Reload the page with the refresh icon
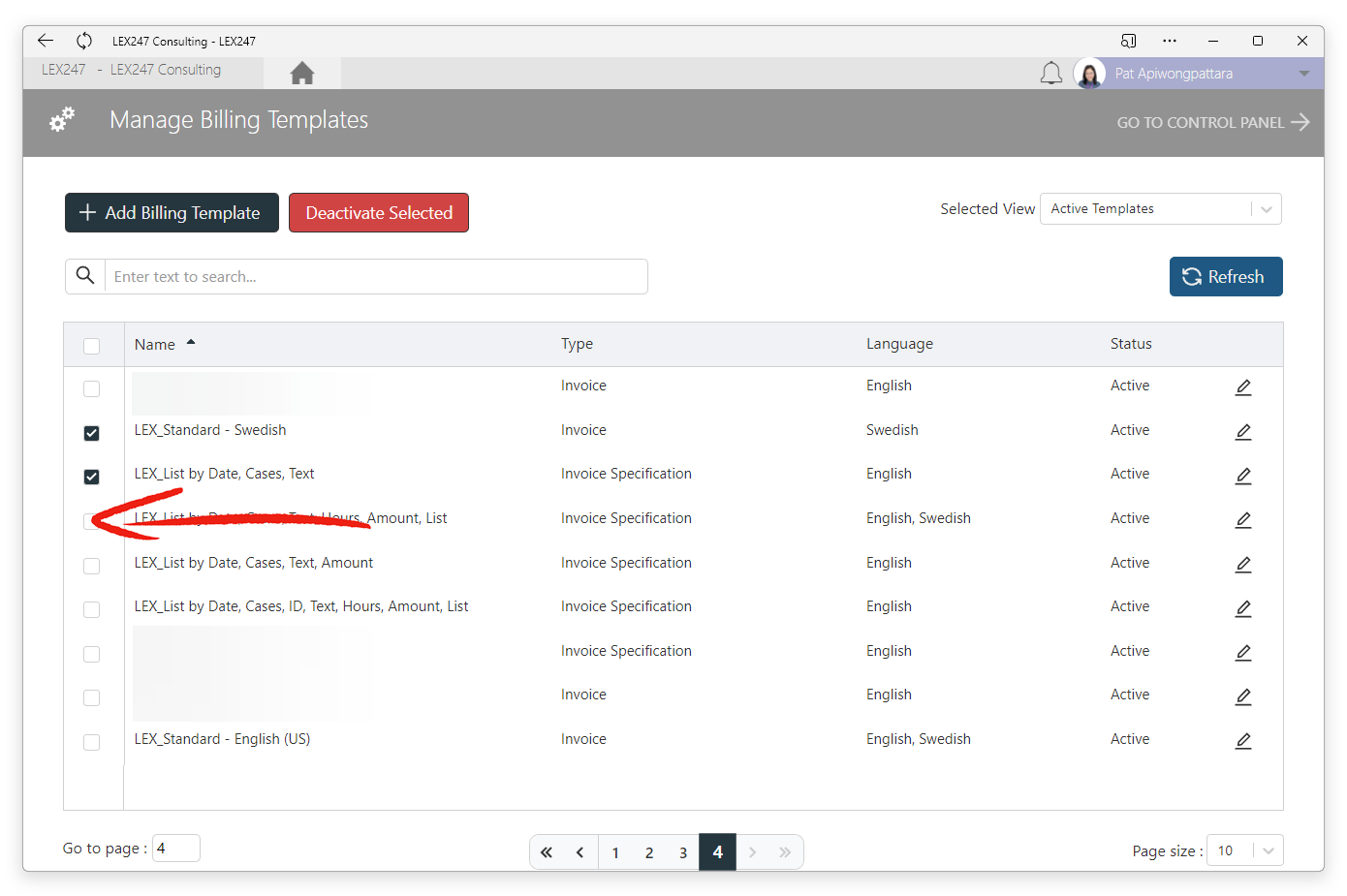Viewport: 1347px width, 896px height. (84, 41)
